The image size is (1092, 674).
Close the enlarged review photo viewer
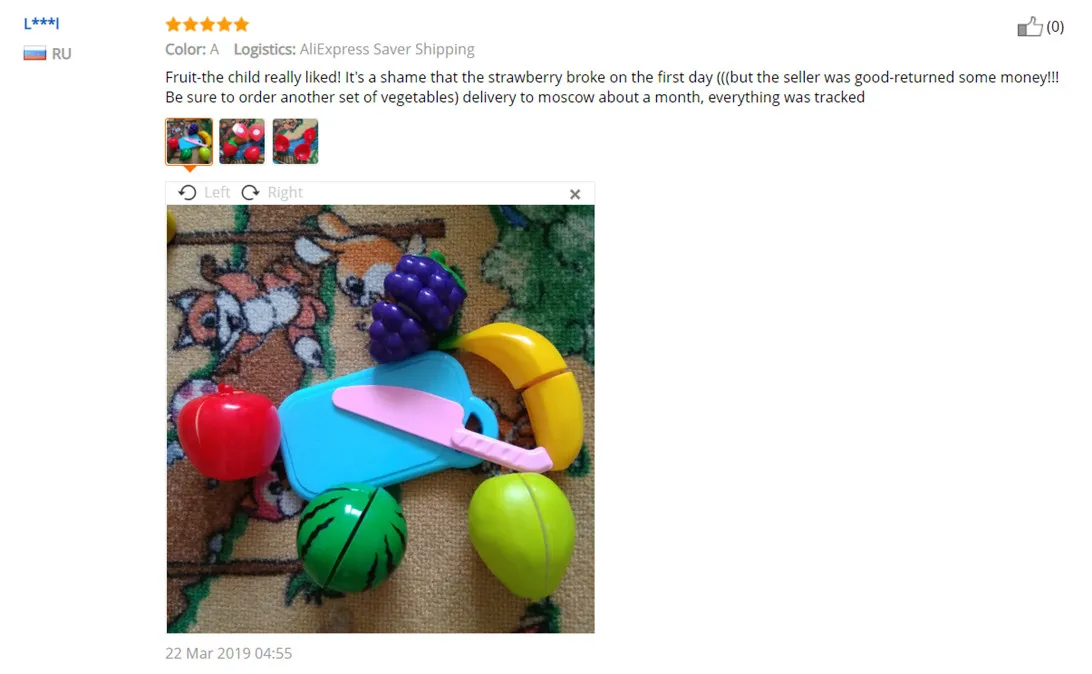coord(575,194)
